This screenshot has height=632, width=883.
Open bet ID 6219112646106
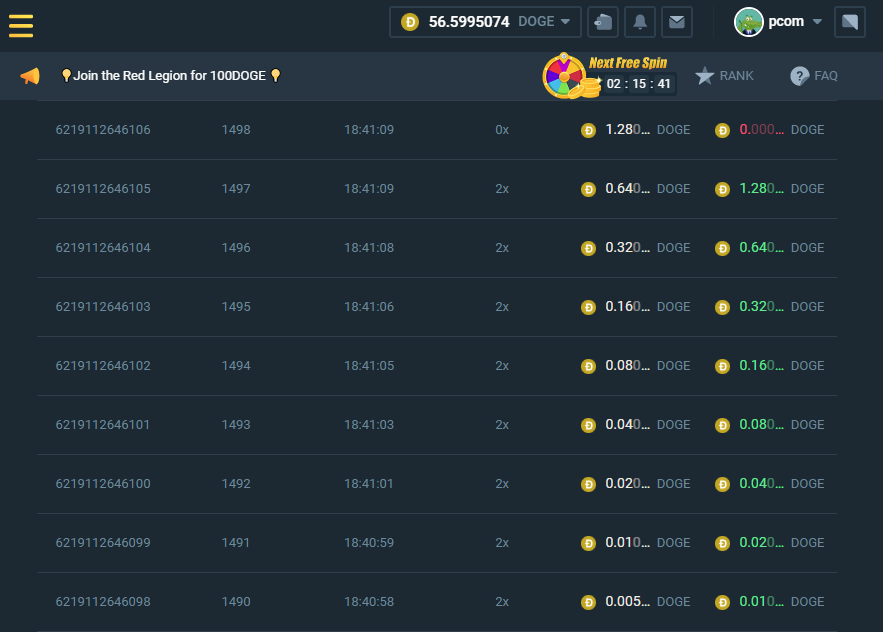(x=103, y=130)
